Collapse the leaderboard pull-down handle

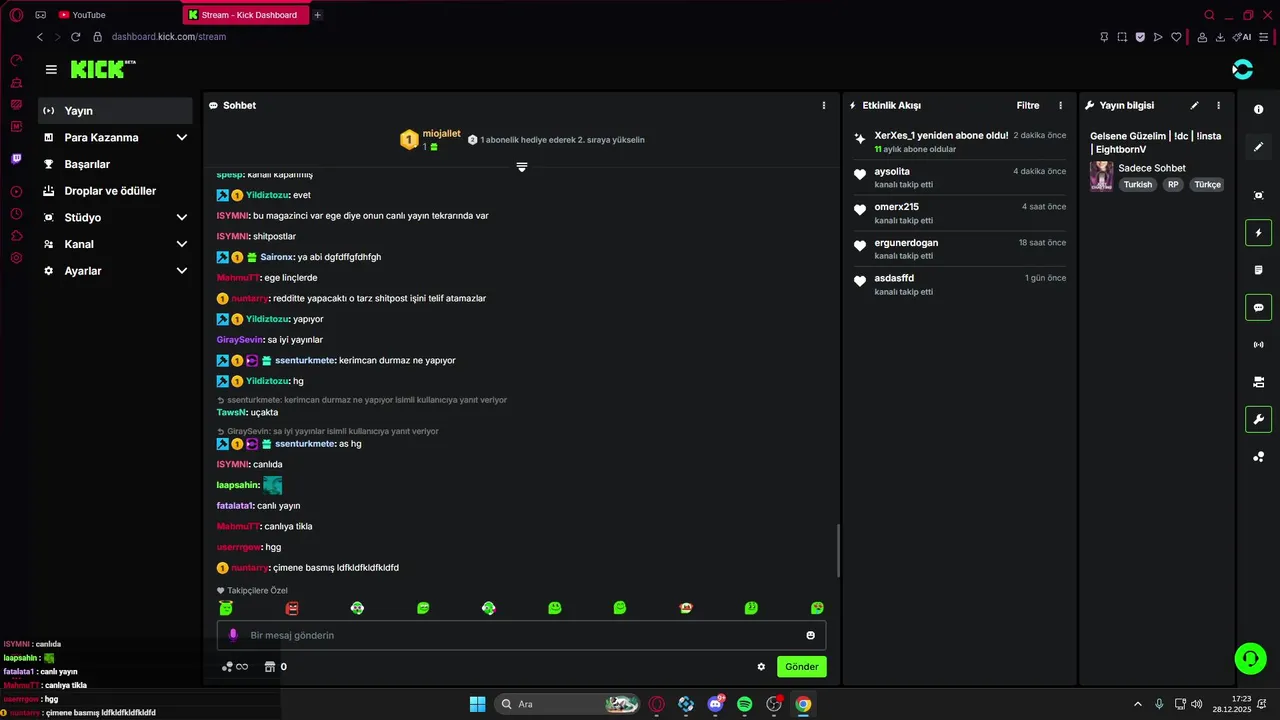pyautogui.click(x=521, y=167)
